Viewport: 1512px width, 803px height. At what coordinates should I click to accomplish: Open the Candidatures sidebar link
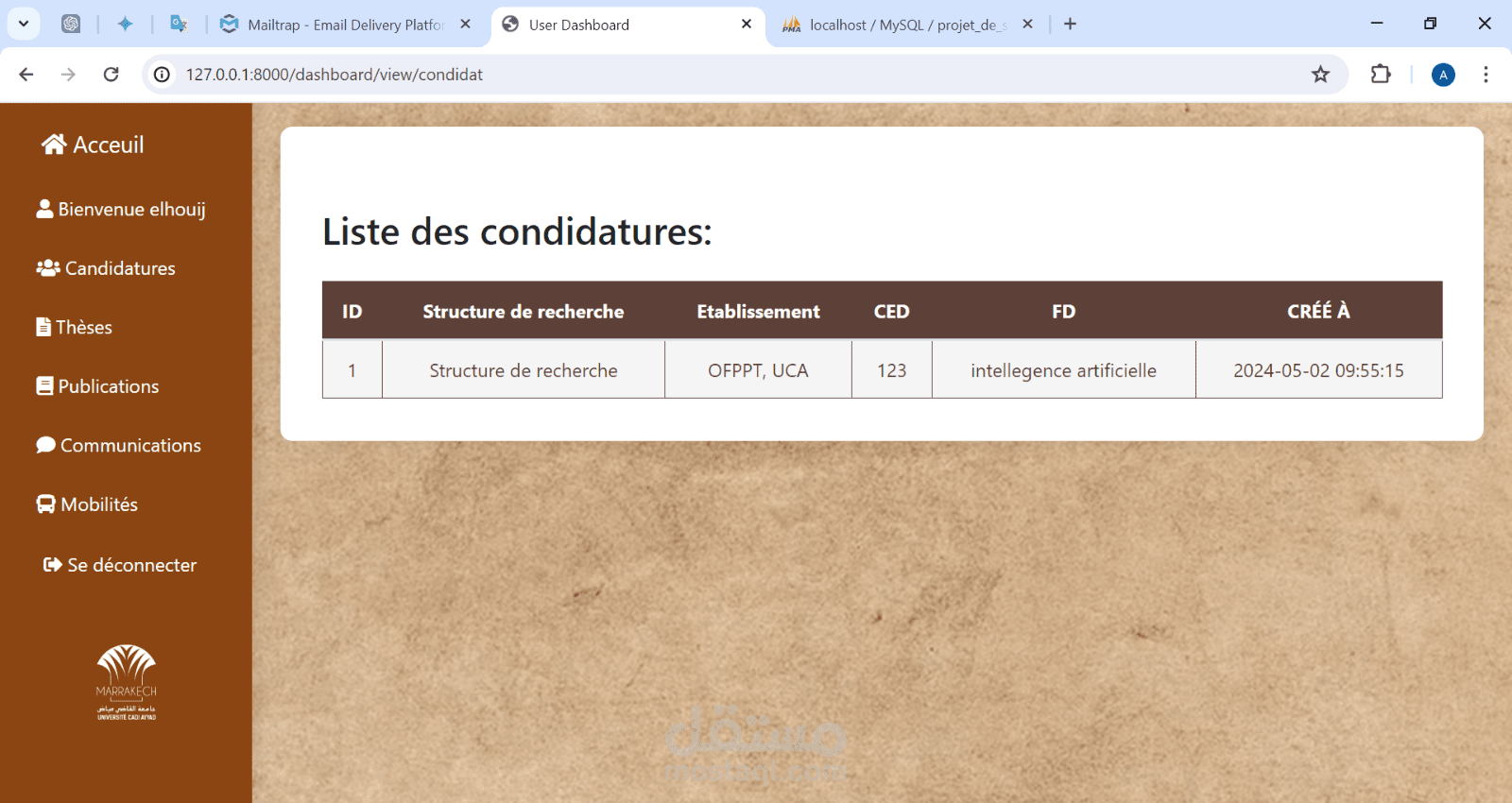click(106, 268)
